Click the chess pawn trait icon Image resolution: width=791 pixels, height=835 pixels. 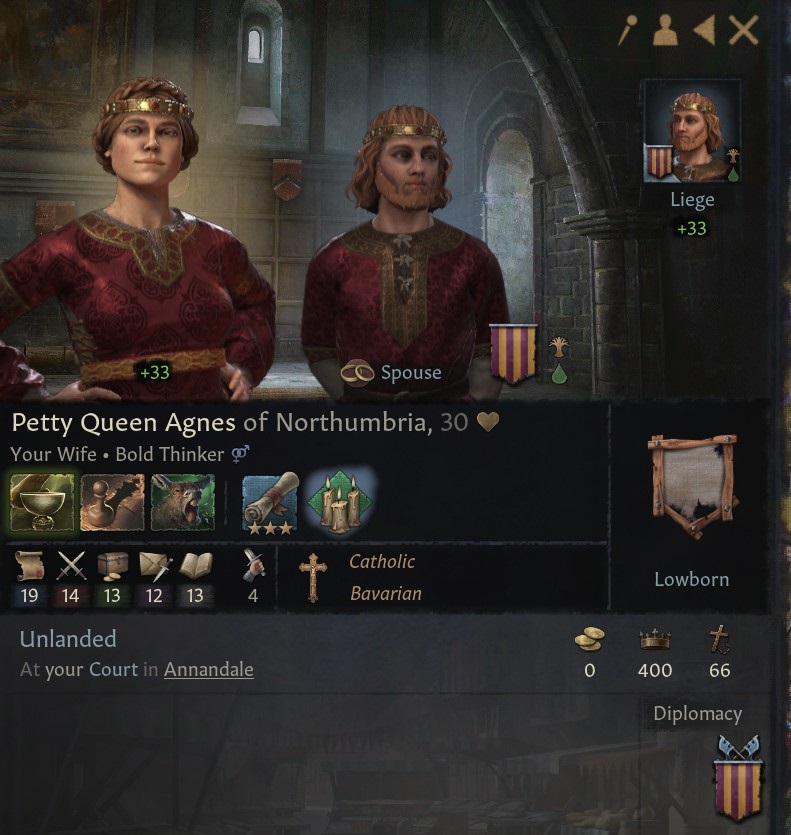click(x=112, y=503)
